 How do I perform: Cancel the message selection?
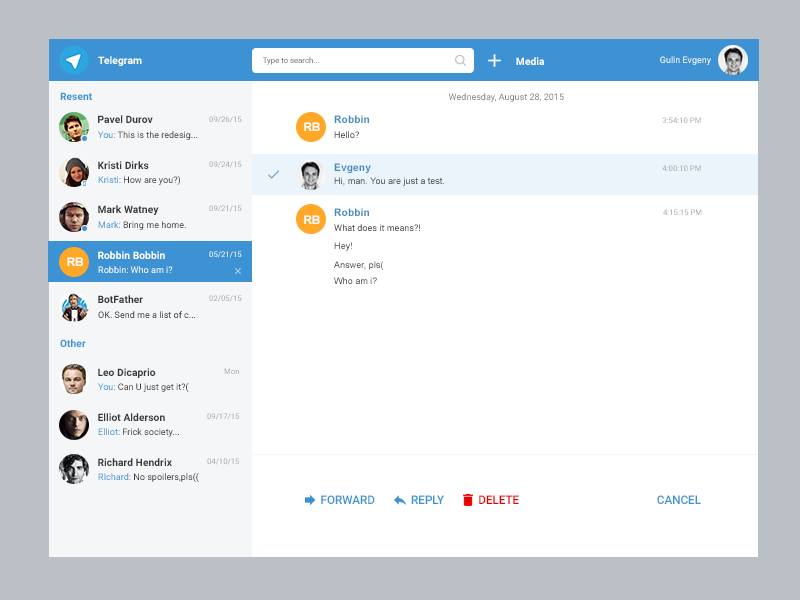(x=679, y=500)
